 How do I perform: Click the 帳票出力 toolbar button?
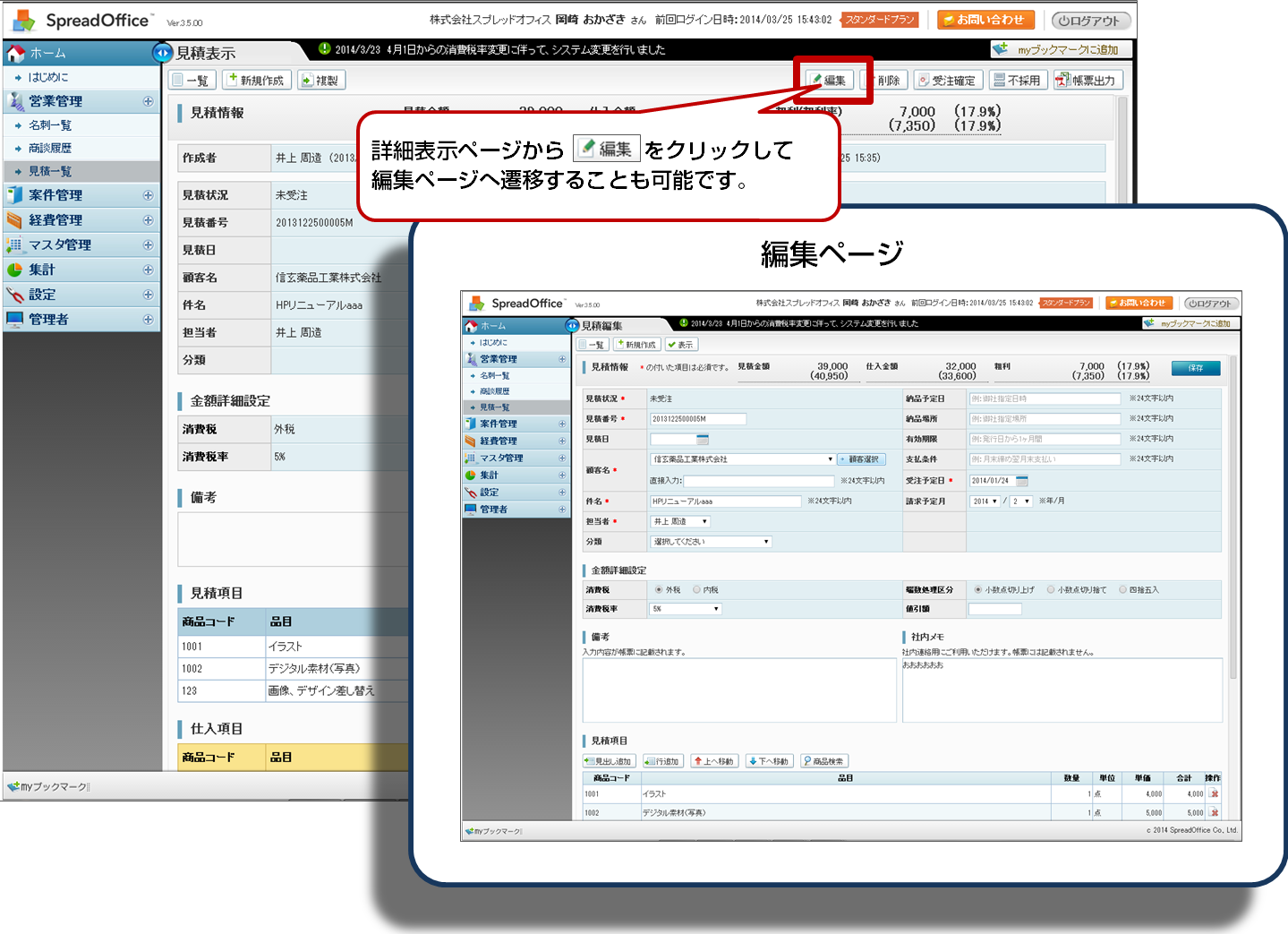pyautogui.click(x=1087, y=80)
